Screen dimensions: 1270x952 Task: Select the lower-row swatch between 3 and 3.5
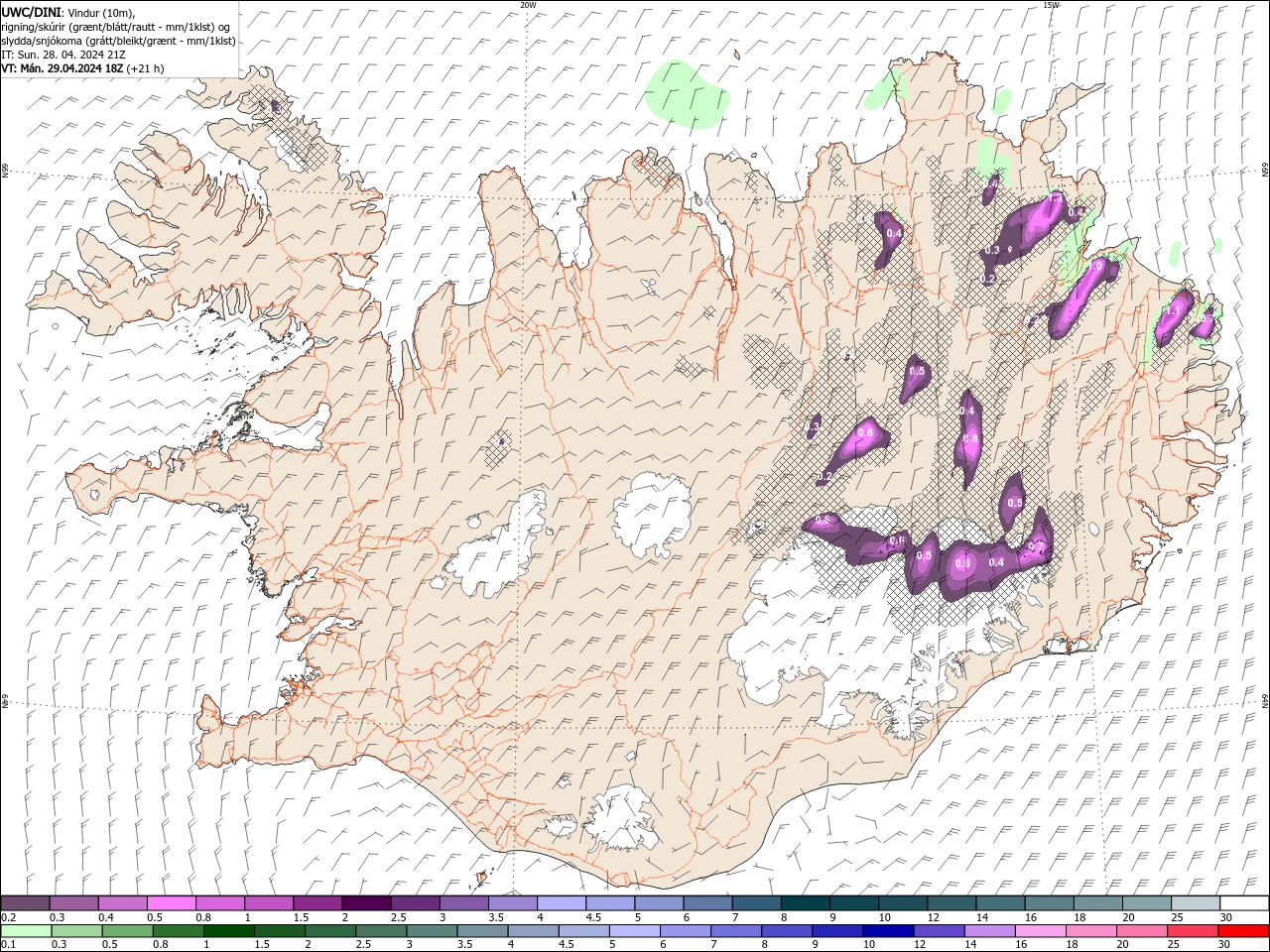tap(432, 931)
